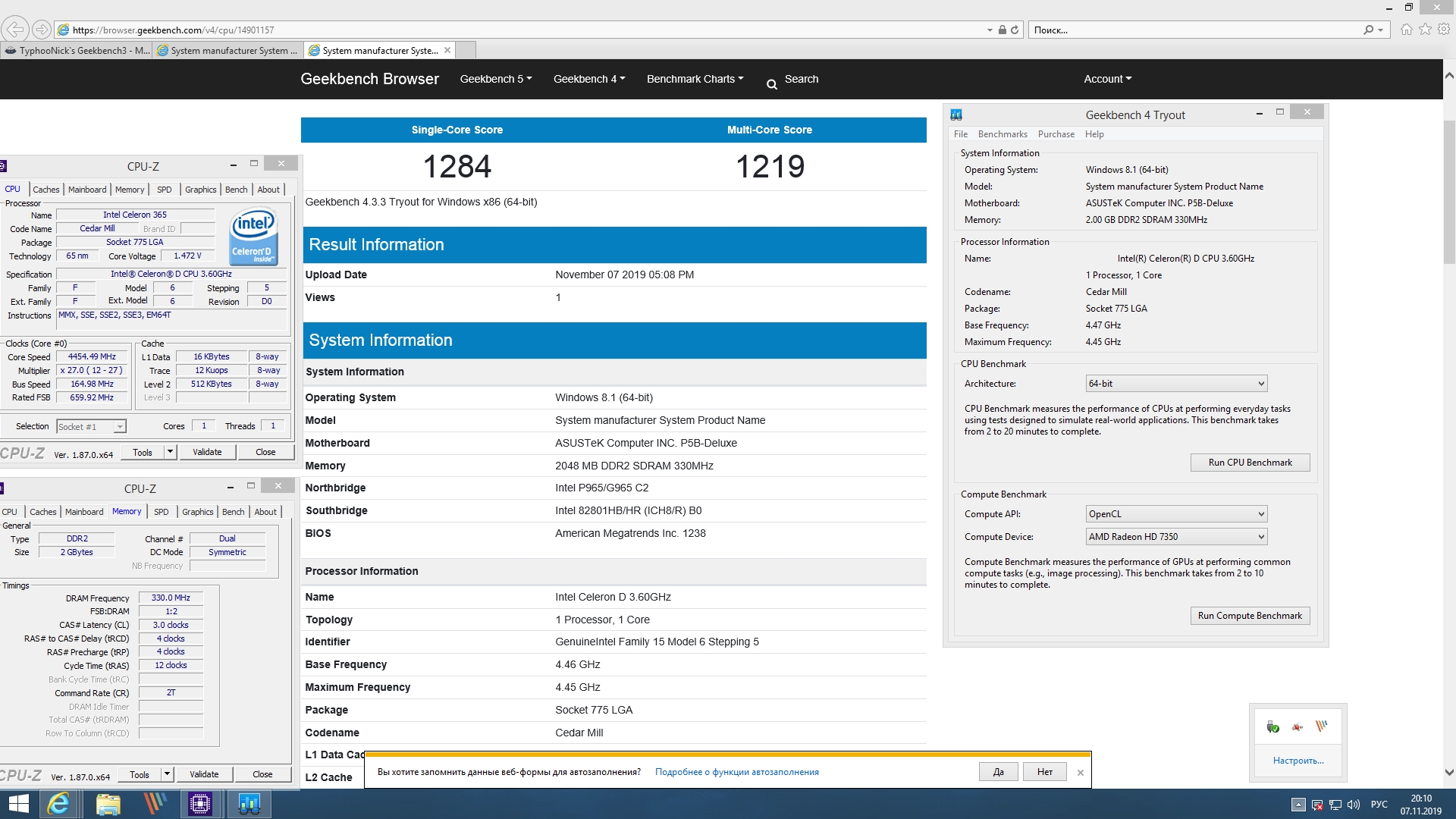Open Bench tab in lower CPU-Z window
The image size is (1456, 819).
234,512
